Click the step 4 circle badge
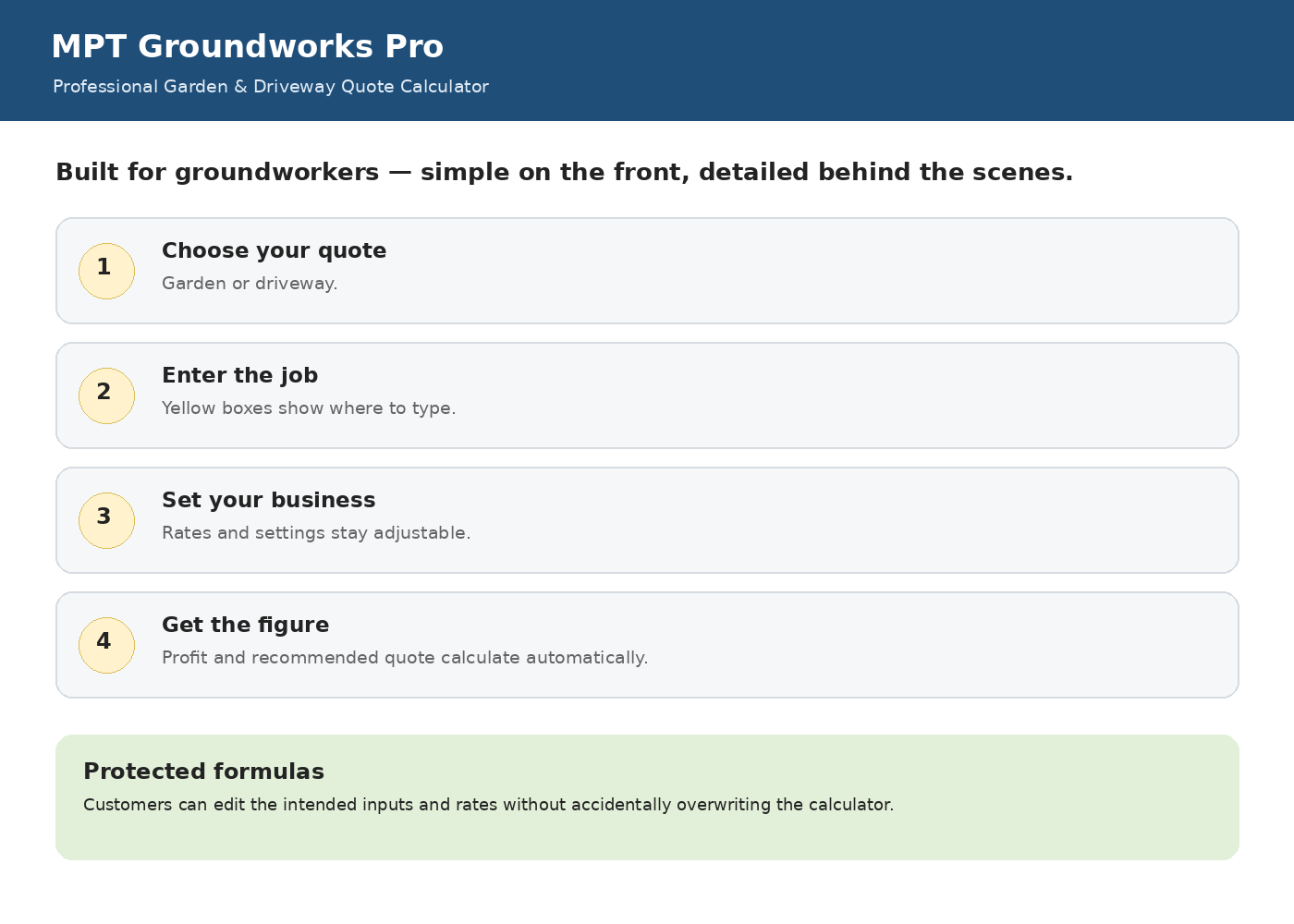 click(x=106, y=645)
